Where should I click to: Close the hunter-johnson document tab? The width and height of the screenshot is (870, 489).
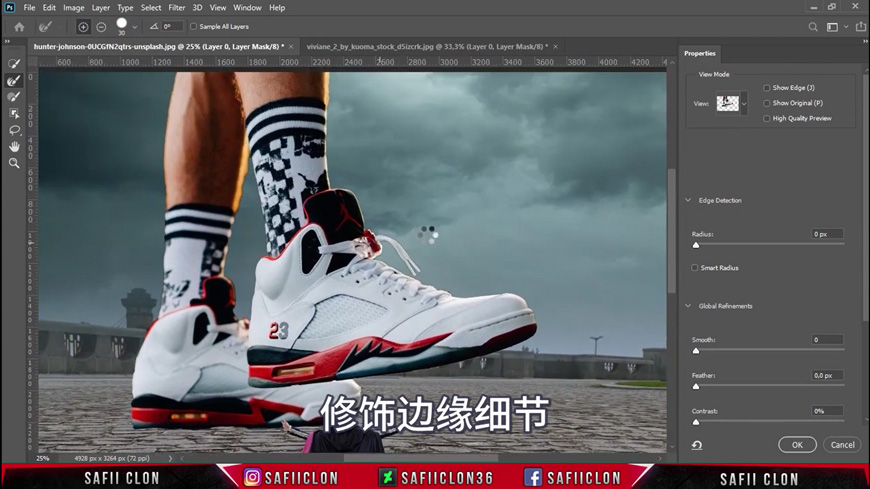(291, 47)
